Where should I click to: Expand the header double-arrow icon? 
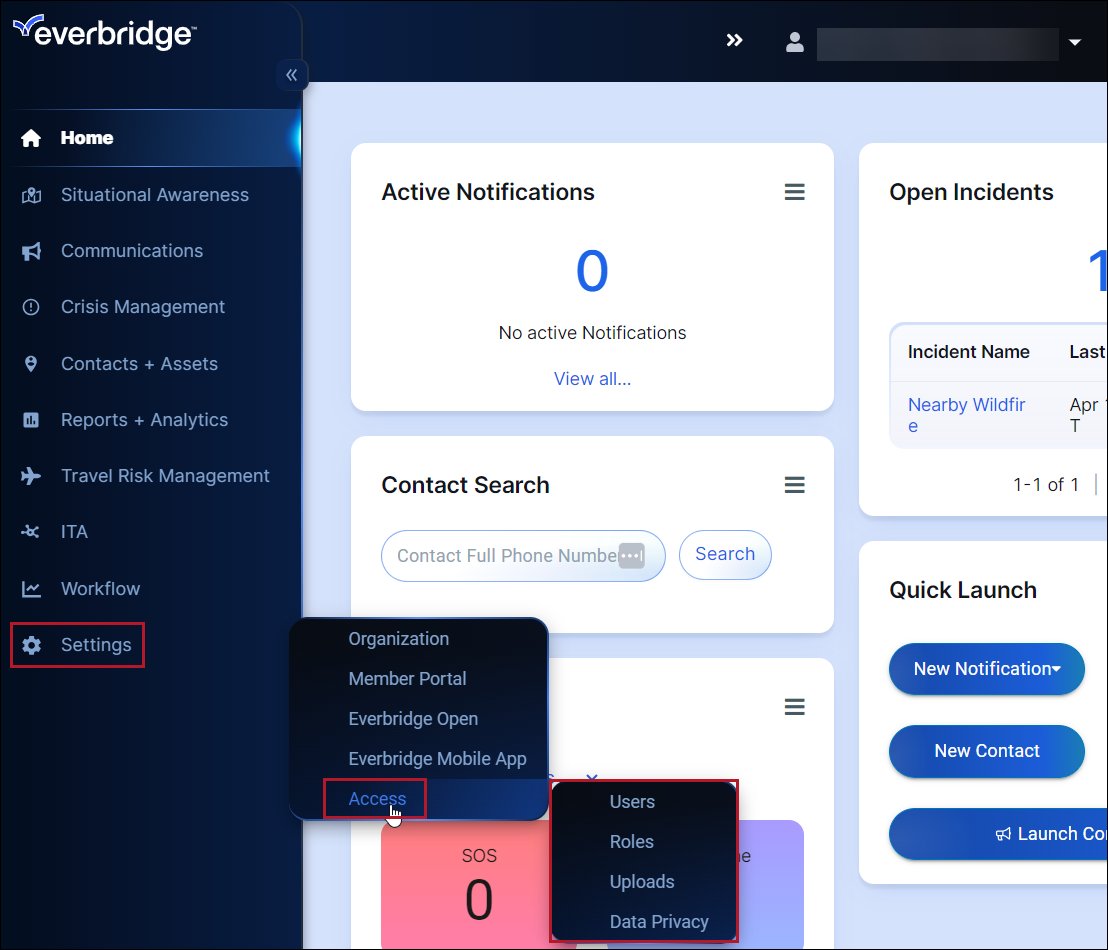pyautogui.click(x=734, y=40)
